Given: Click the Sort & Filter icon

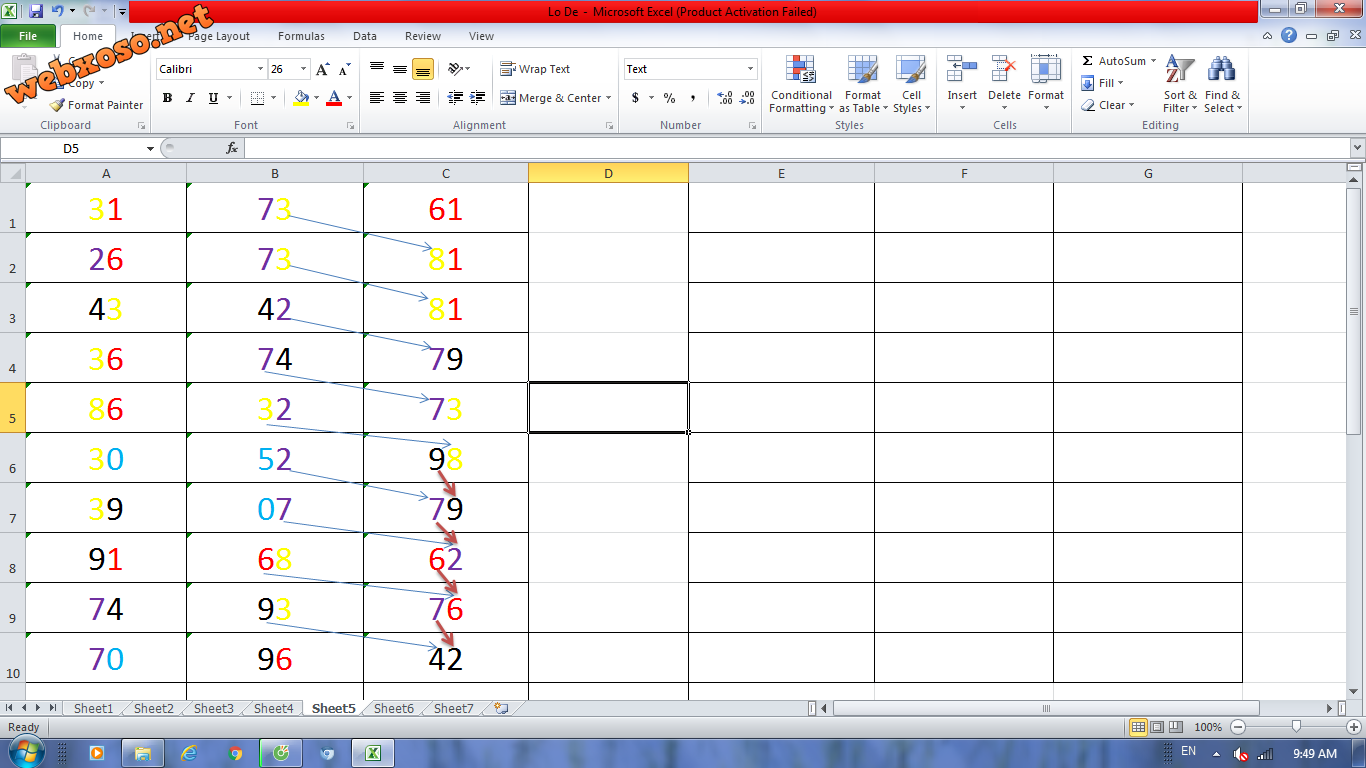Looking at the screenshot, I should (x=1180, y=71).
